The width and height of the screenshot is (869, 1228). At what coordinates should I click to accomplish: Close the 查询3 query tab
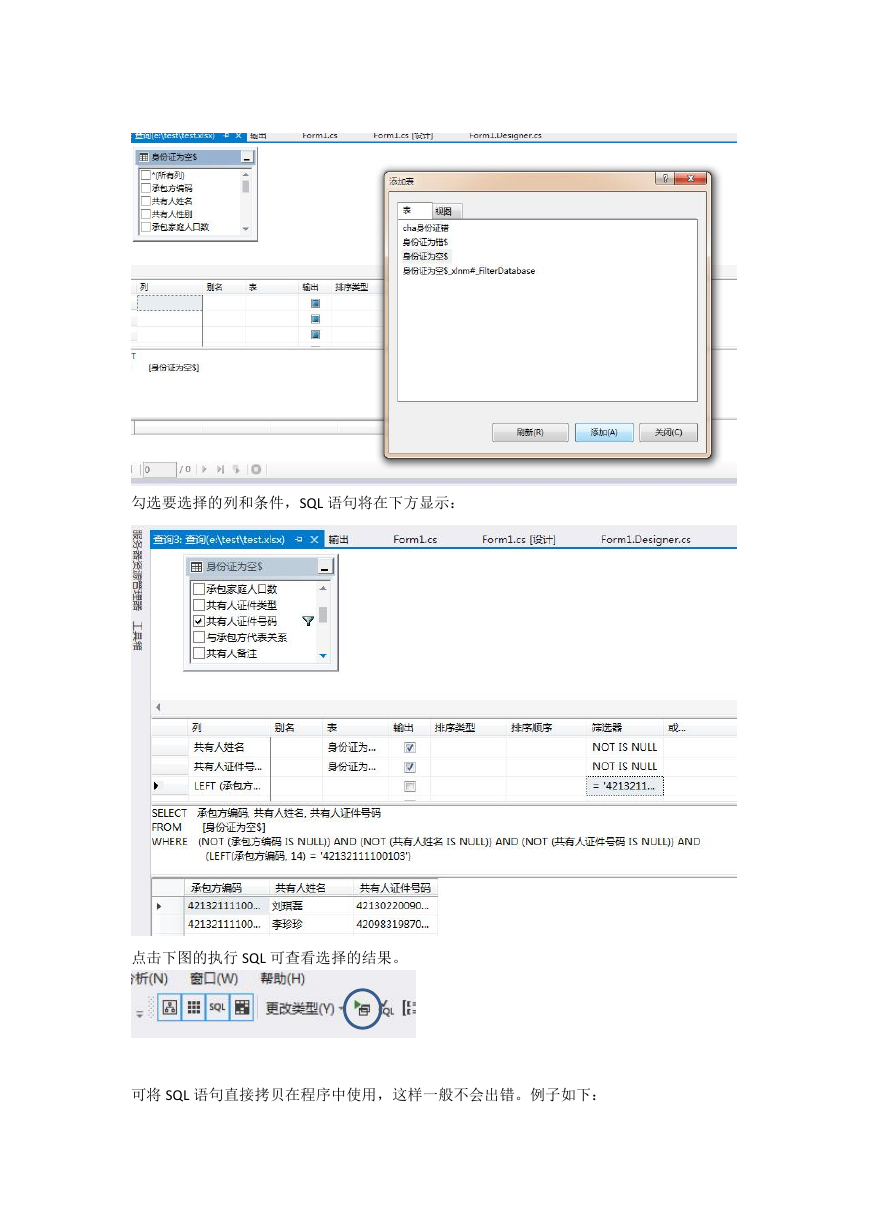[x=314, y=539]
